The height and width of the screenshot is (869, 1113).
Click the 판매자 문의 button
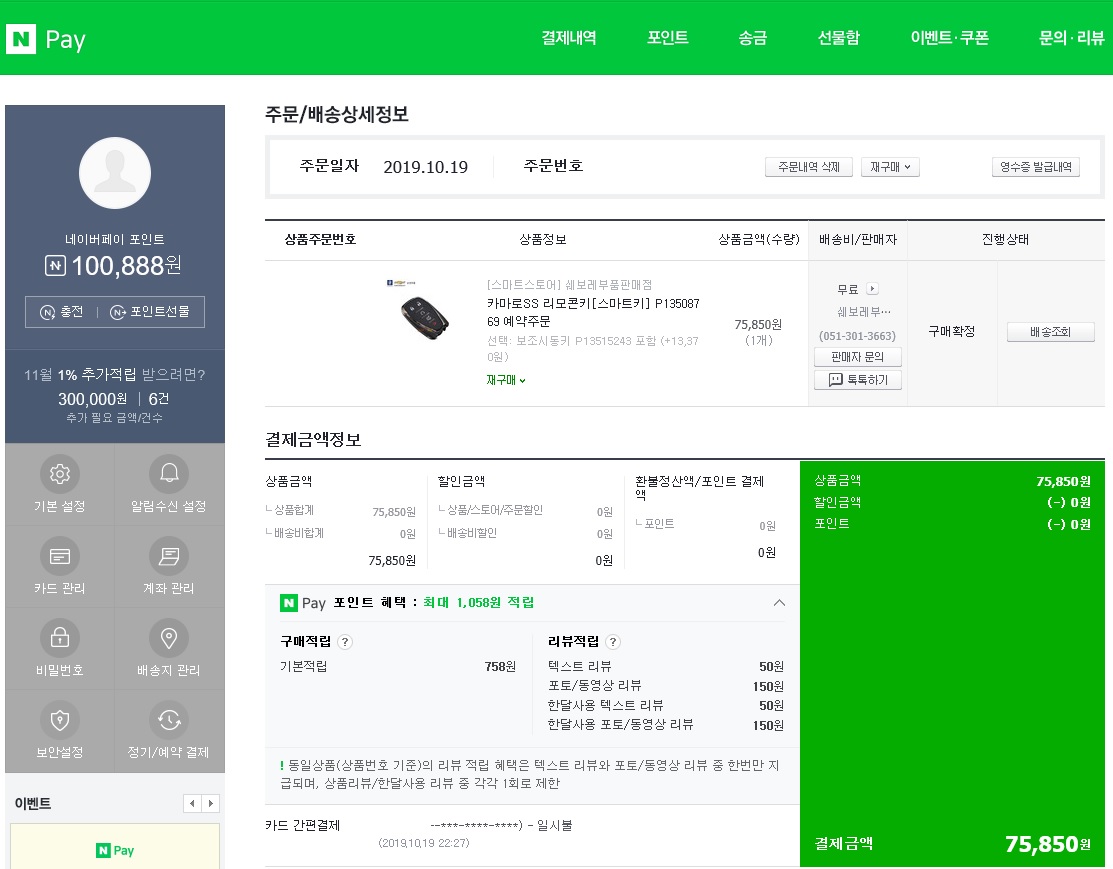click(857, 356)
